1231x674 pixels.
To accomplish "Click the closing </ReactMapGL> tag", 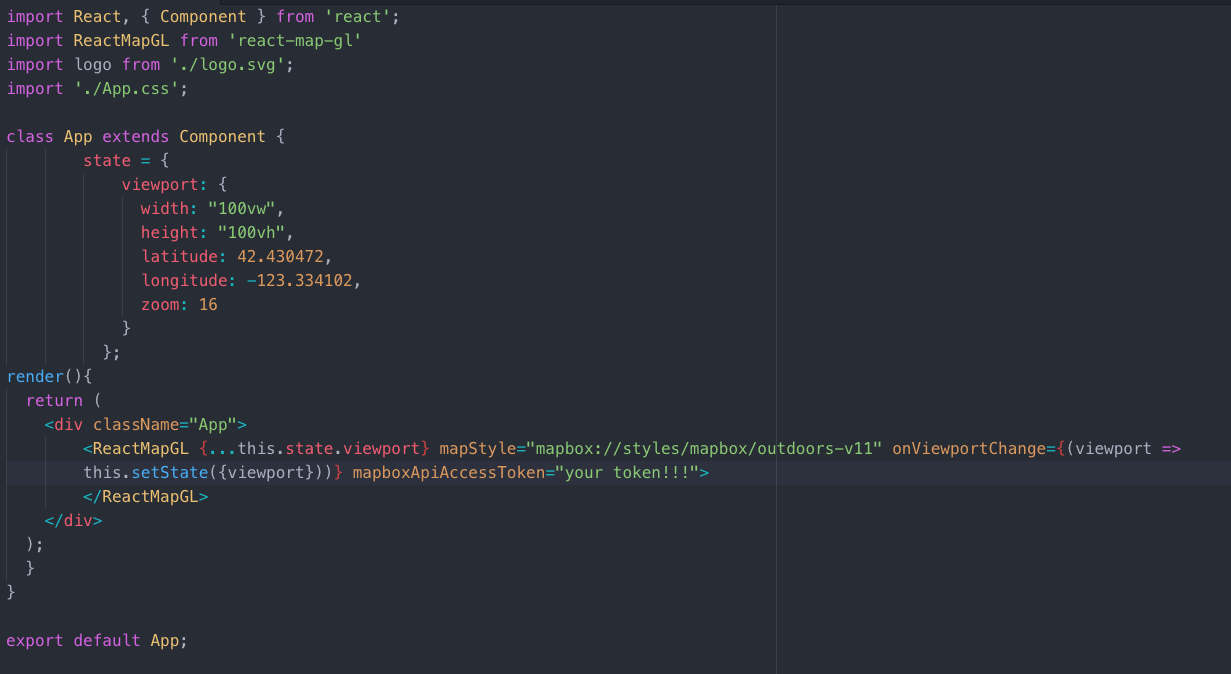I will click(x=148, y=496).
